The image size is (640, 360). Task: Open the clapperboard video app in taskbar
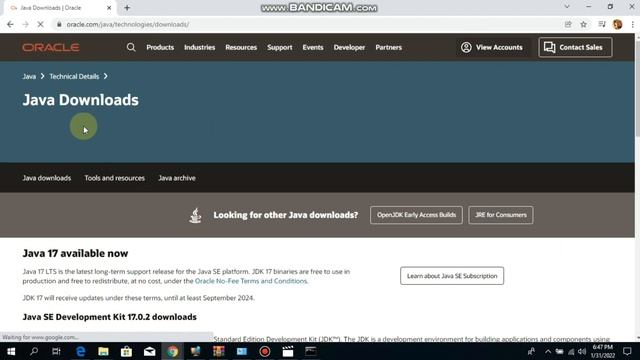point(288,351)
